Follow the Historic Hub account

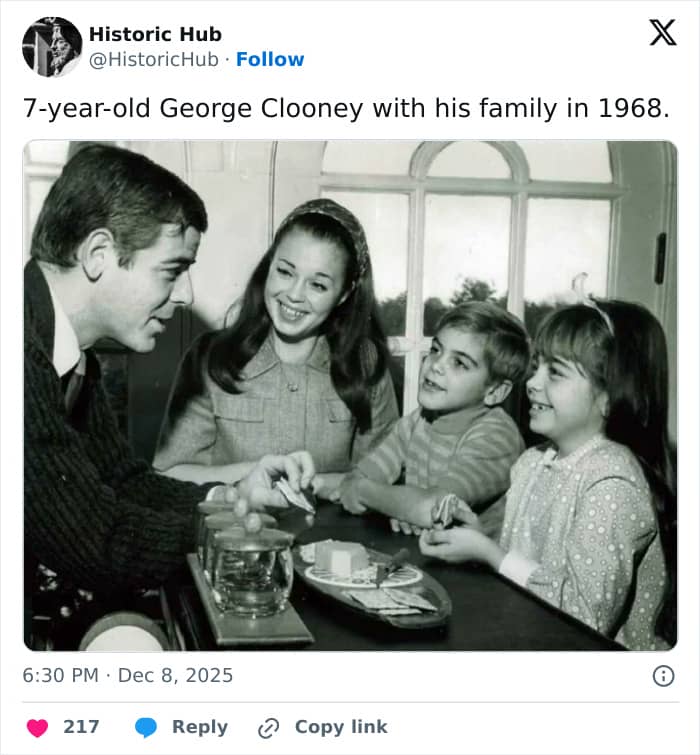pos(270,59)
